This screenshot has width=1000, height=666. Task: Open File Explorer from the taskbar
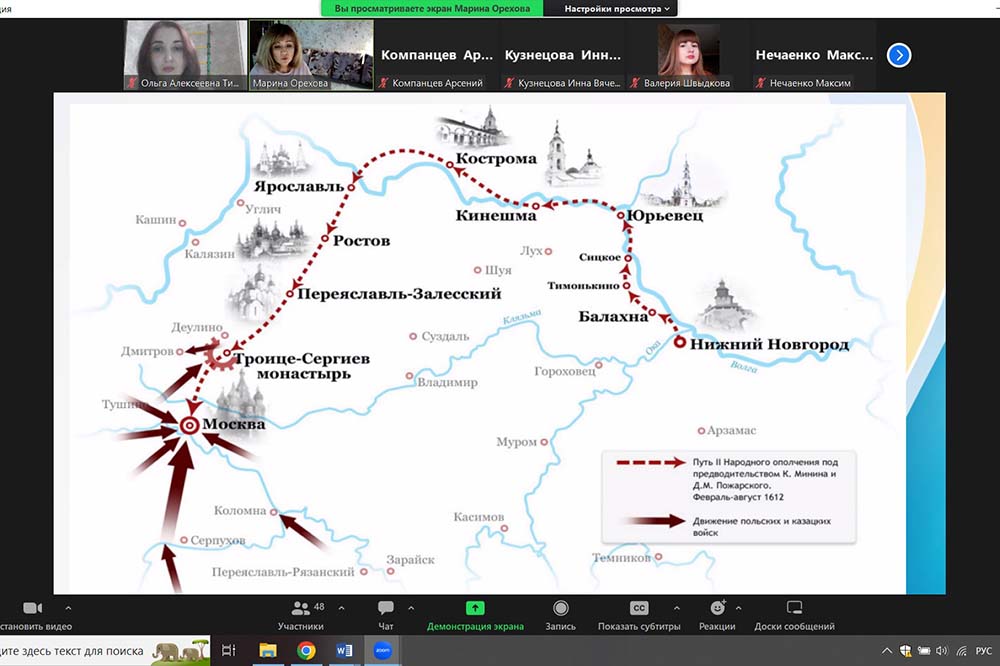(268, 651)
